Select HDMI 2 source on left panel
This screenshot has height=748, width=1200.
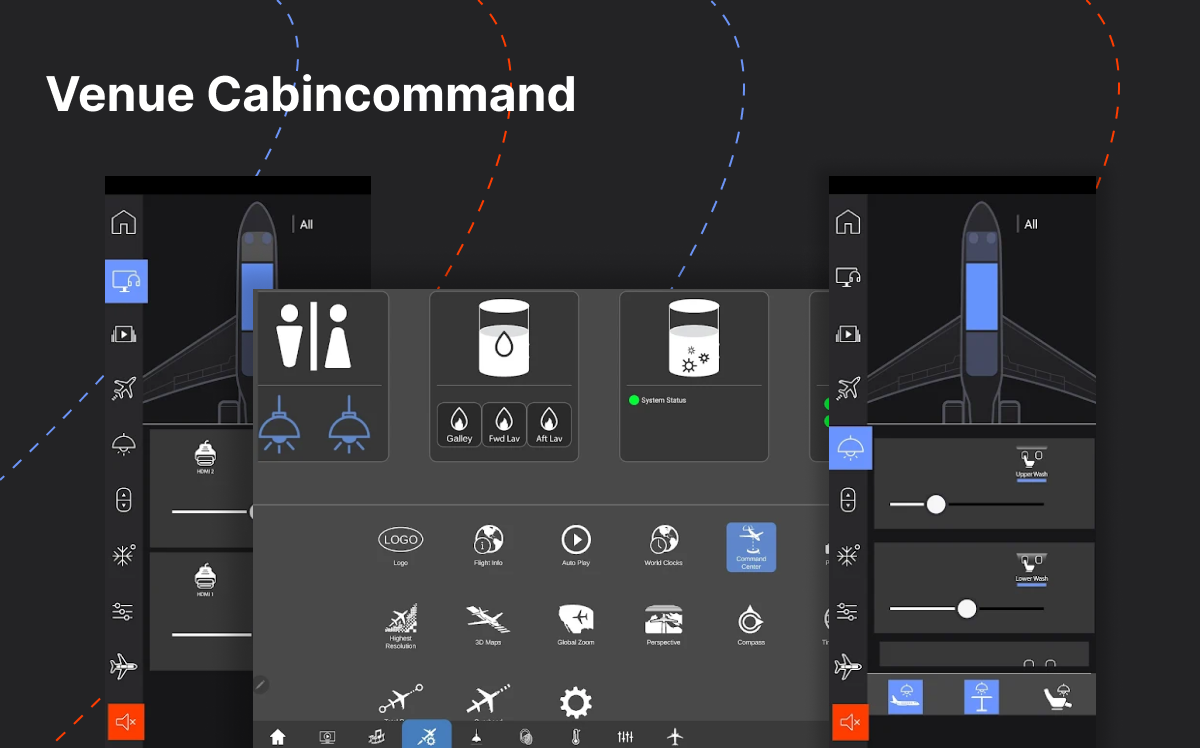(x=206, y=456)
